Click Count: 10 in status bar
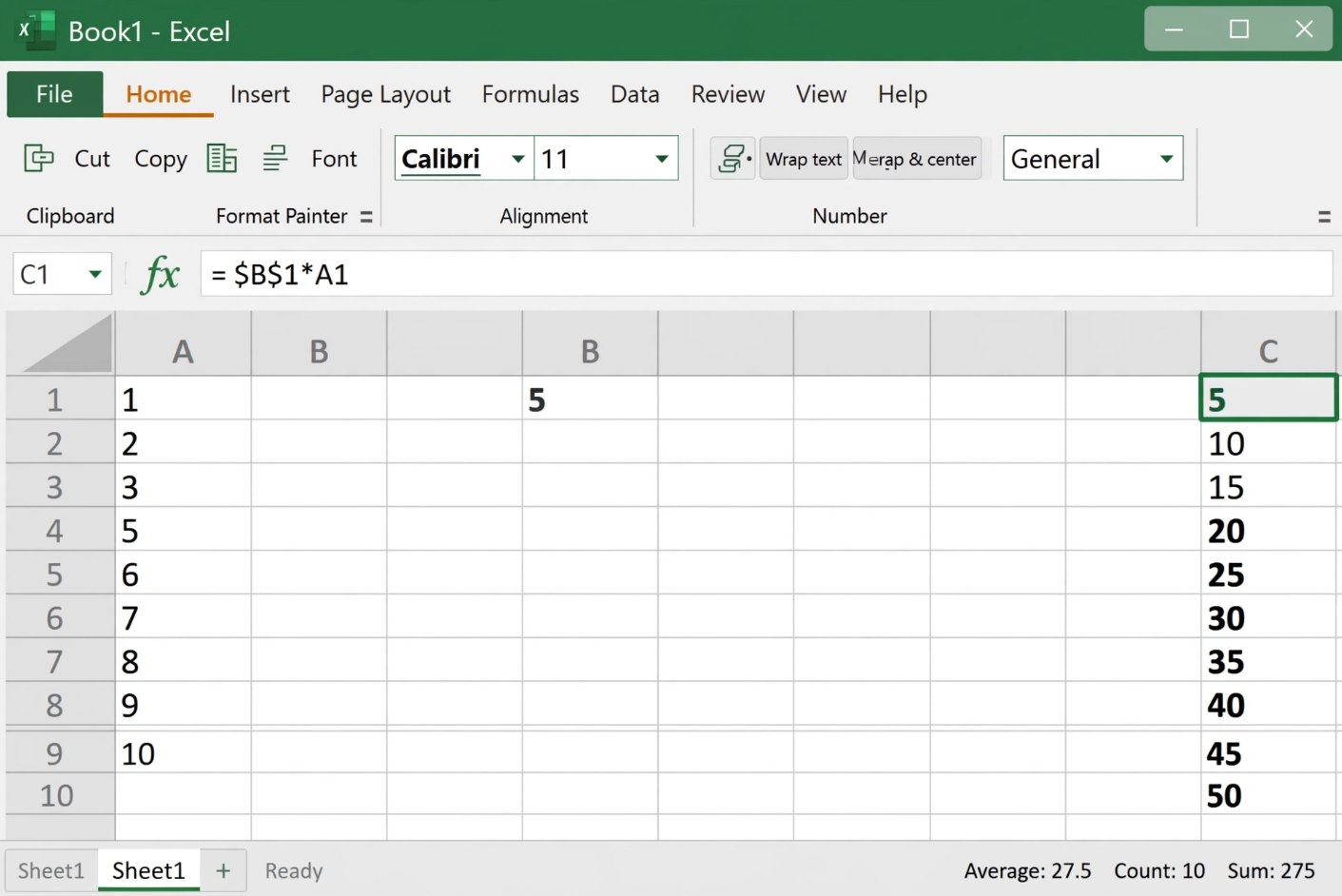The height and width of the screenshot is (896, 1342). 1159,870
